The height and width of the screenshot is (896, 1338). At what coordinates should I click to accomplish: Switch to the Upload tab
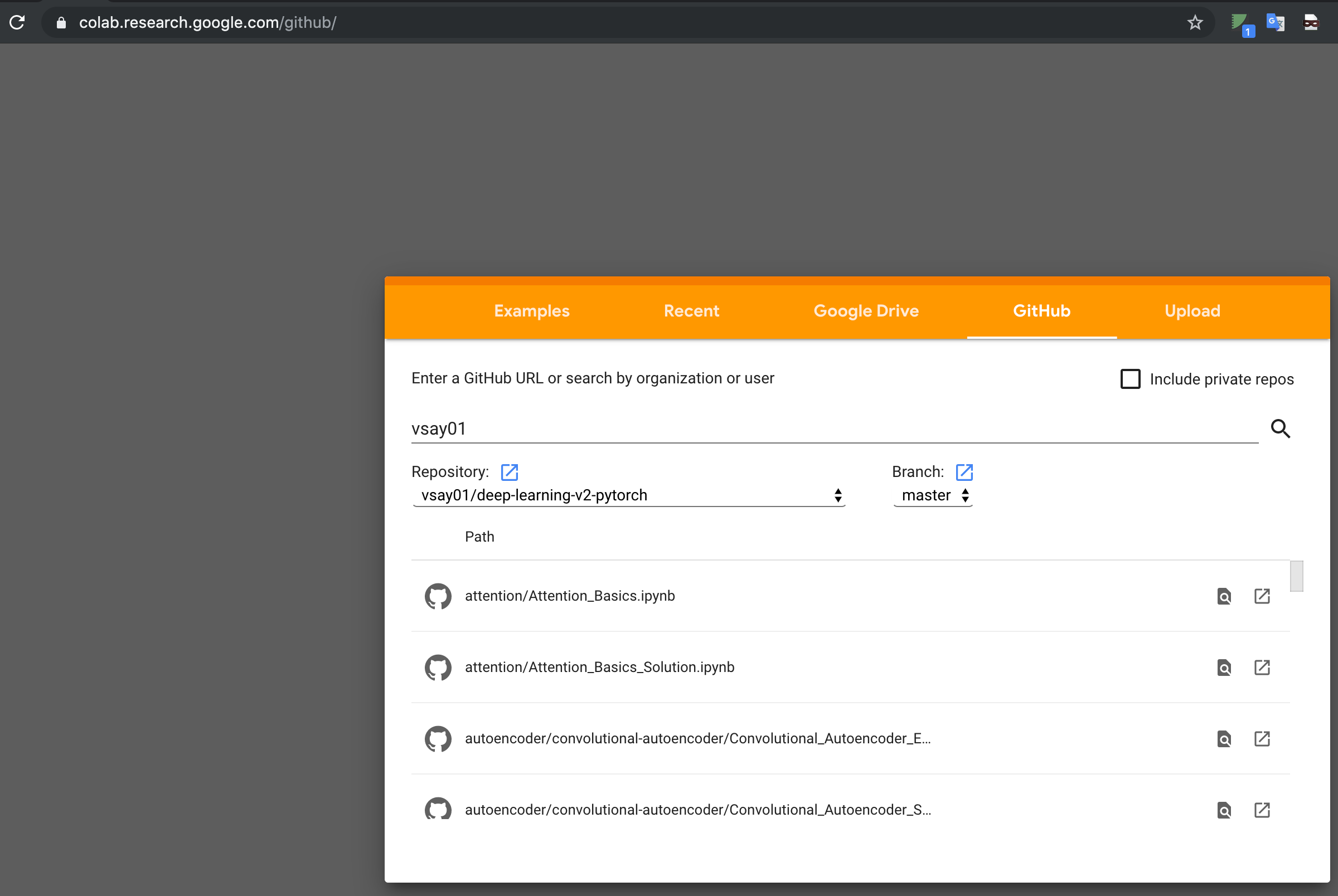[1192, 311]
